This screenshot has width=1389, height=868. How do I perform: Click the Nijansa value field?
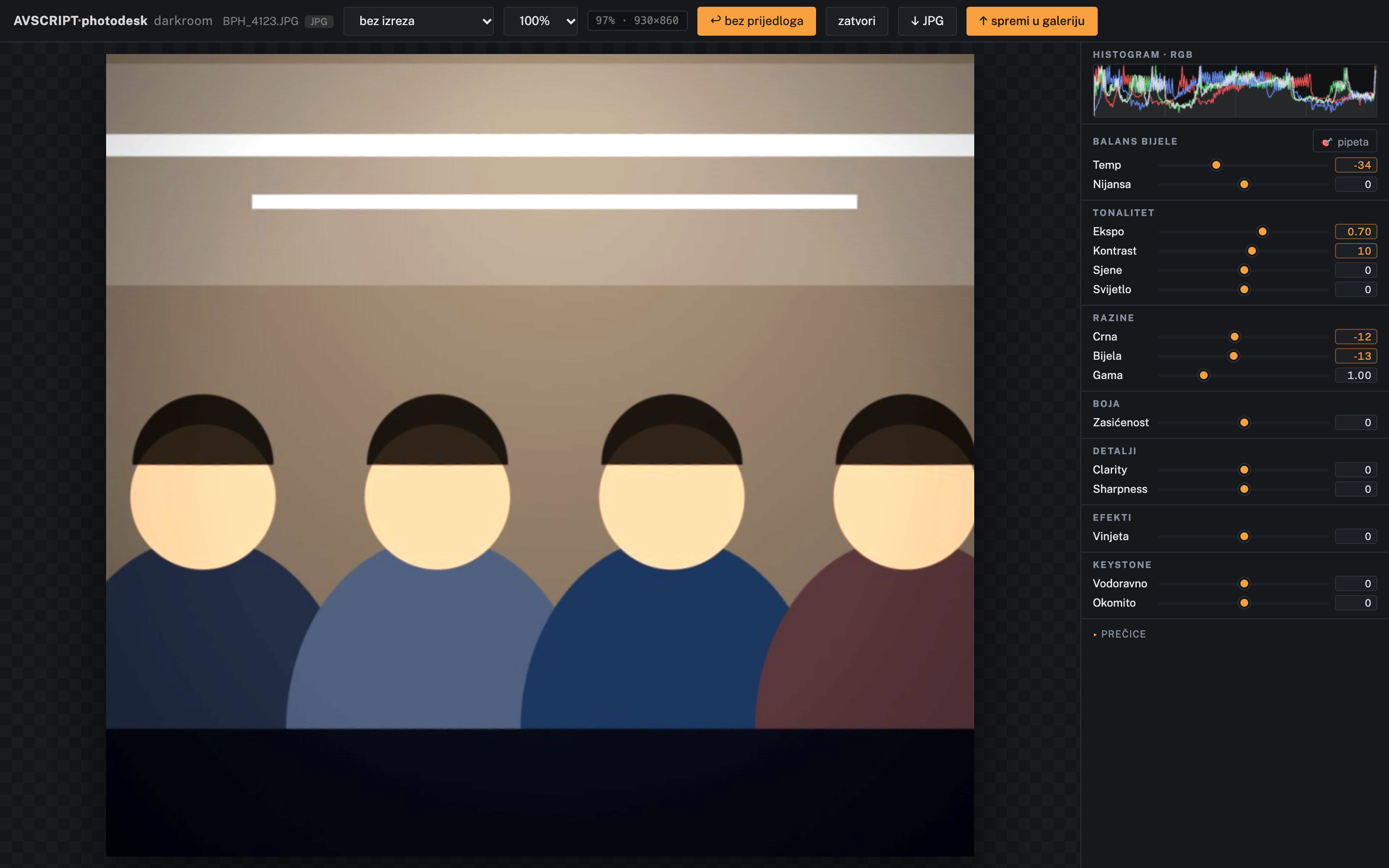[x=1356, y=184]
